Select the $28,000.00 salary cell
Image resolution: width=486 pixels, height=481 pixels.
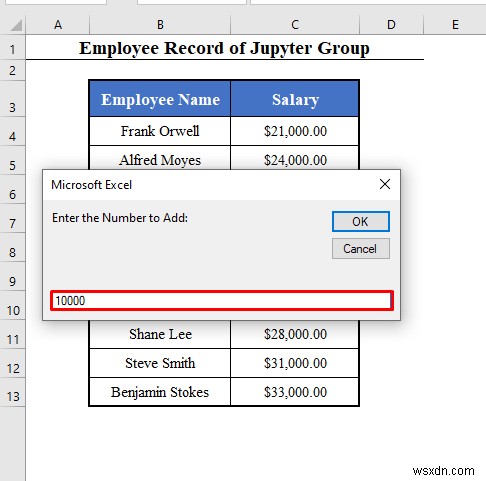click(295, 334)
